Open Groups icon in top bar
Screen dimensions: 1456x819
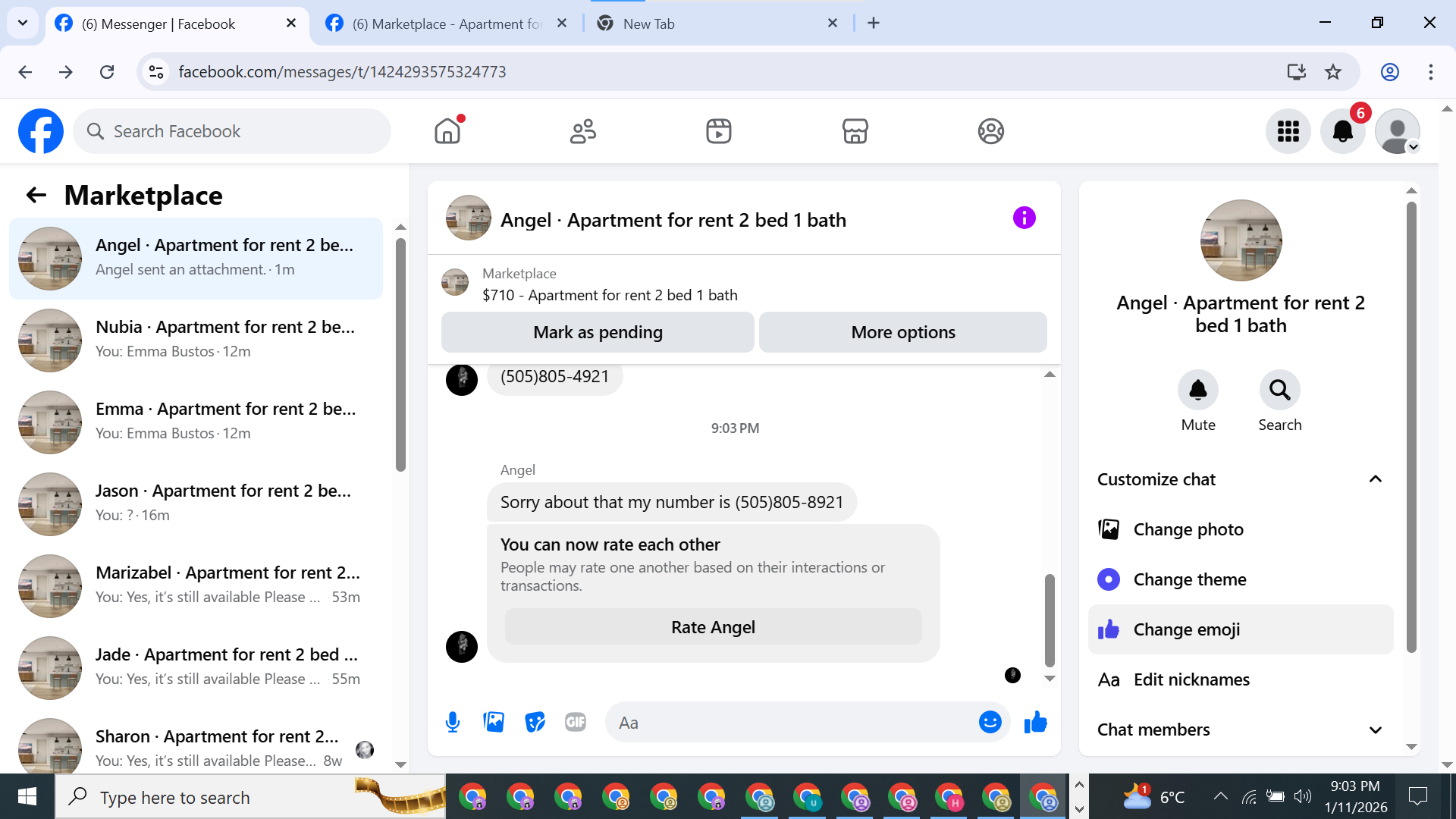click(990, 131)
